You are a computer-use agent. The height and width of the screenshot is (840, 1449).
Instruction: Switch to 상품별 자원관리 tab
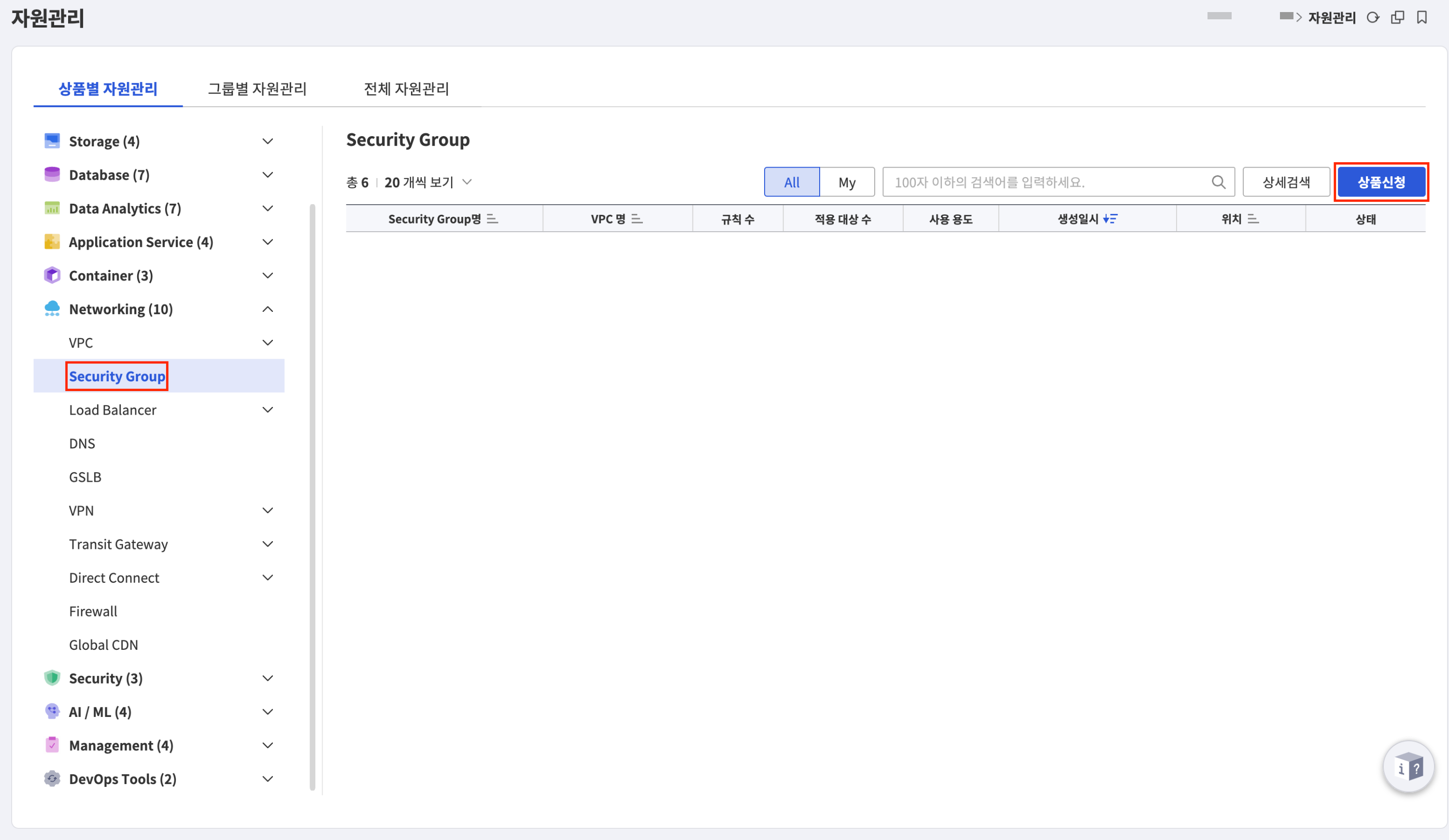[108, 88]
